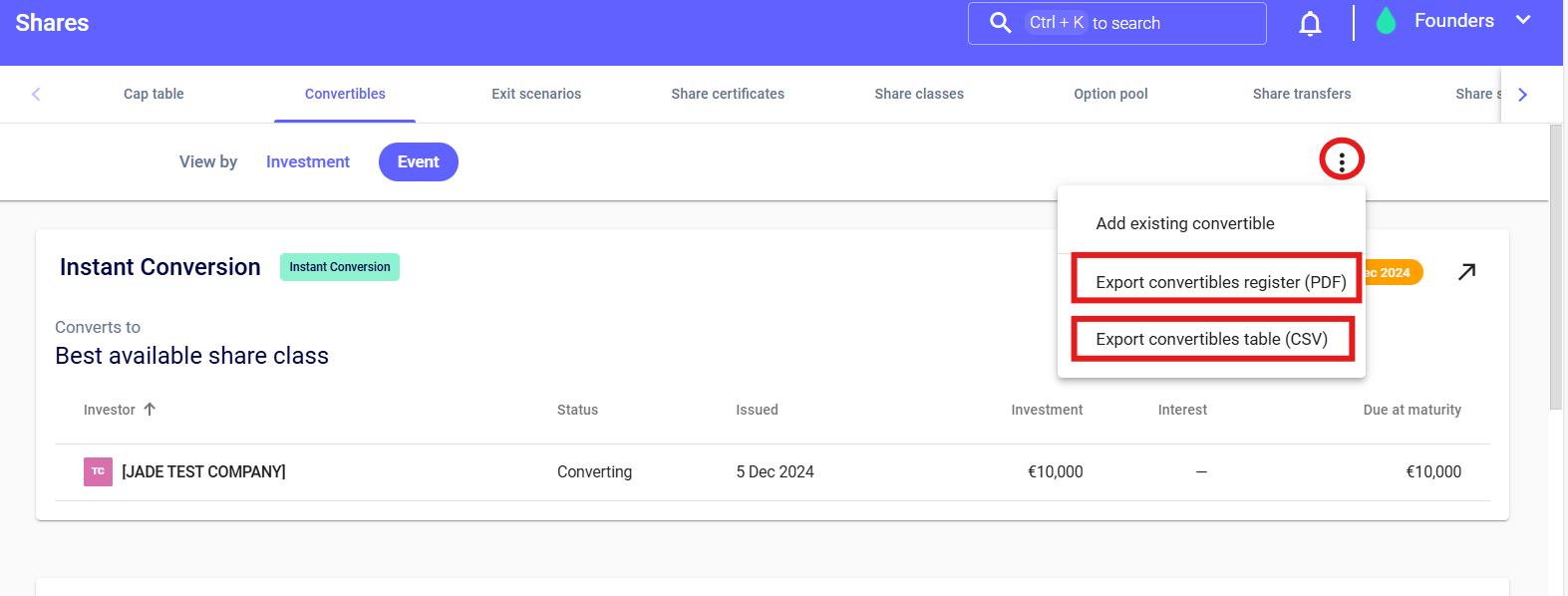
Task: Select the Event view toggle
Action: coord(418,162)
